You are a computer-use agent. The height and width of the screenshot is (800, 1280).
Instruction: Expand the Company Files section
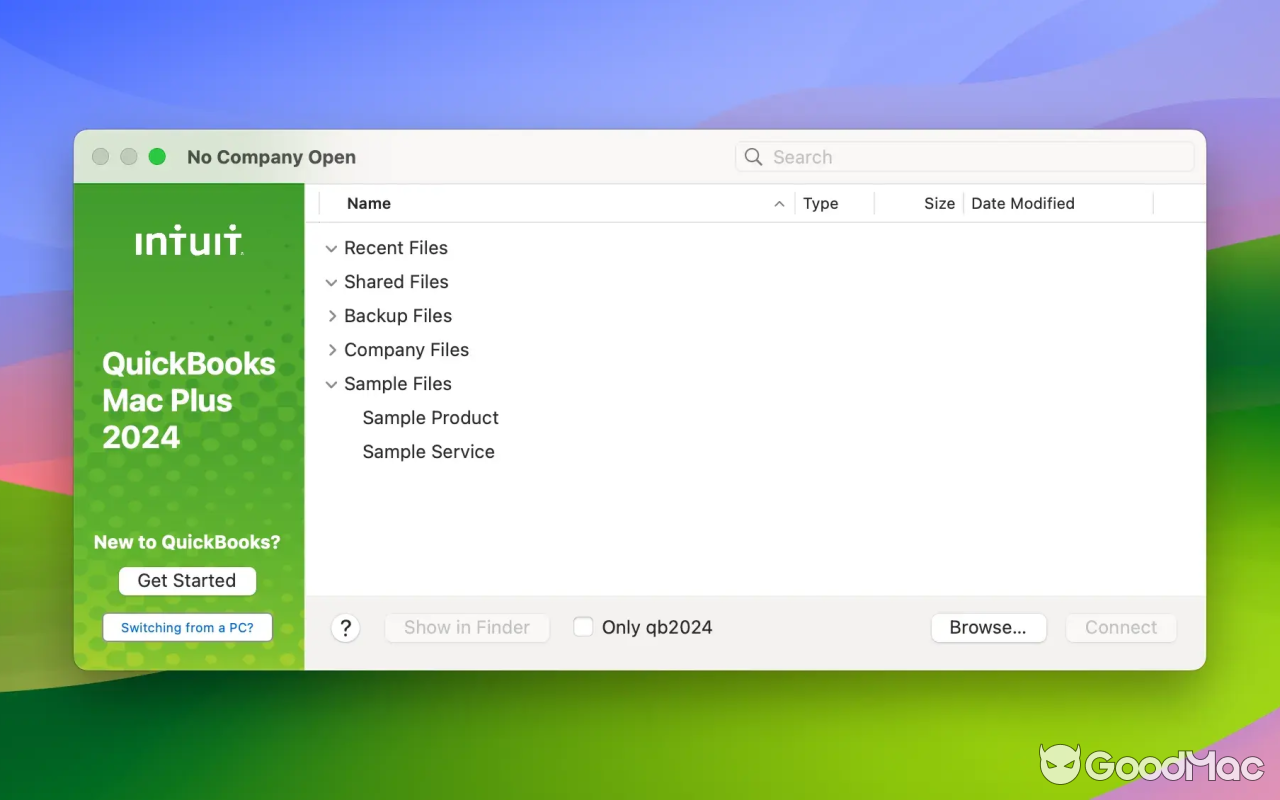tap(332, 350)
